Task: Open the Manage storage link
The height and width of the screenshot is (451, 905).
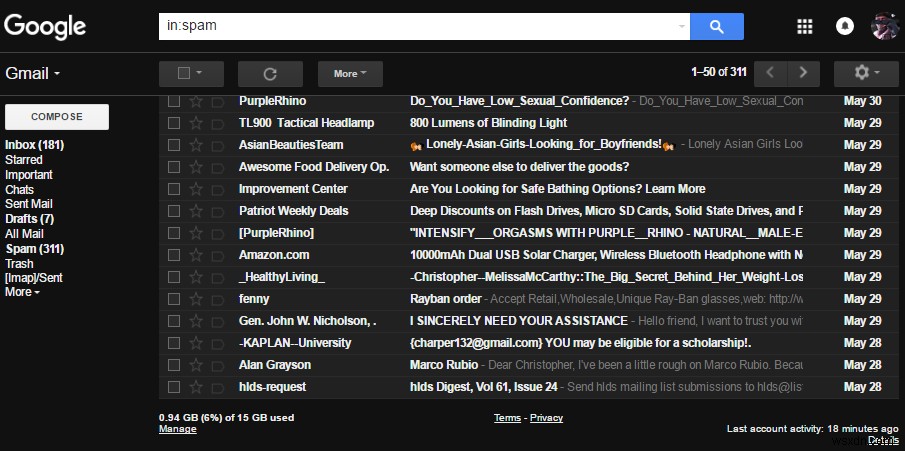Action: point(178,429)
